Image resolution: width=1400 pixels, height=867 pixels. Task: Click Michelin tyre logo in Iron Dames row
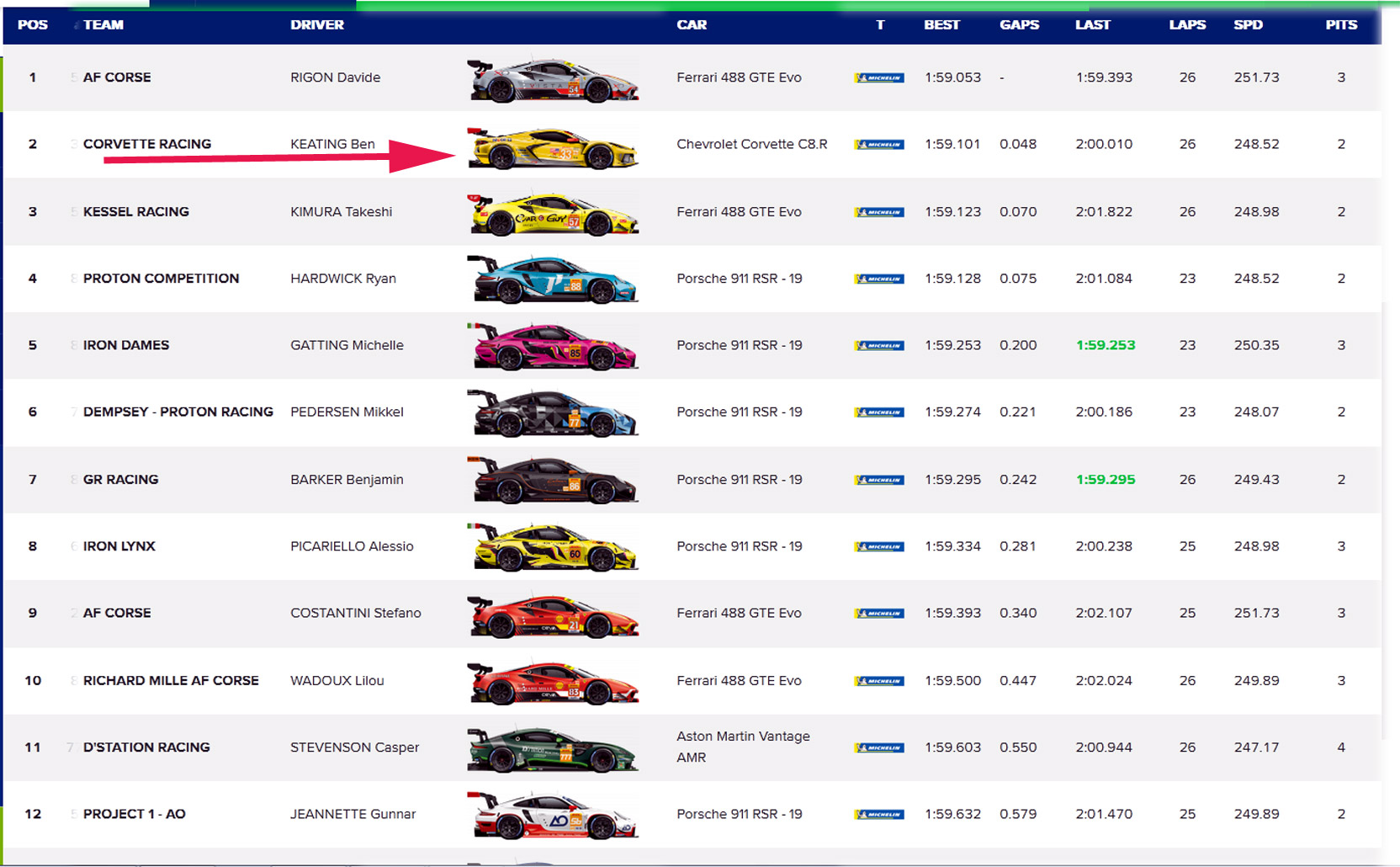[879, 345]
